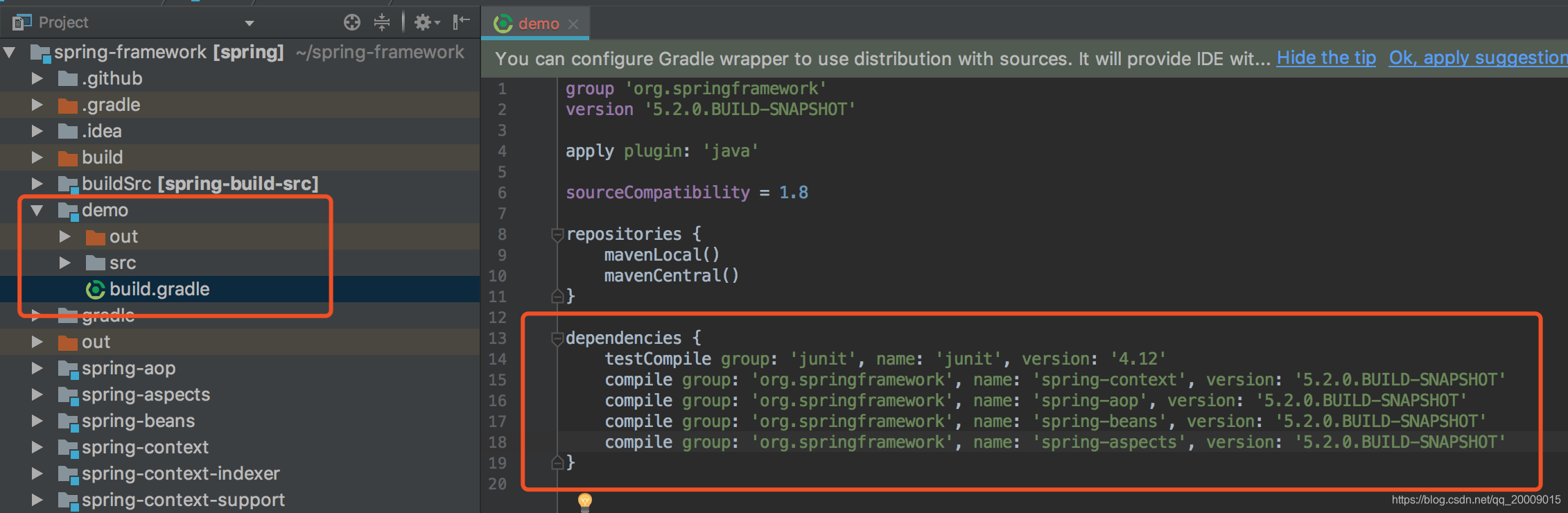Select the spring-beans module icon
This screenshot has height=513, width=1568.
click(68, 421)
